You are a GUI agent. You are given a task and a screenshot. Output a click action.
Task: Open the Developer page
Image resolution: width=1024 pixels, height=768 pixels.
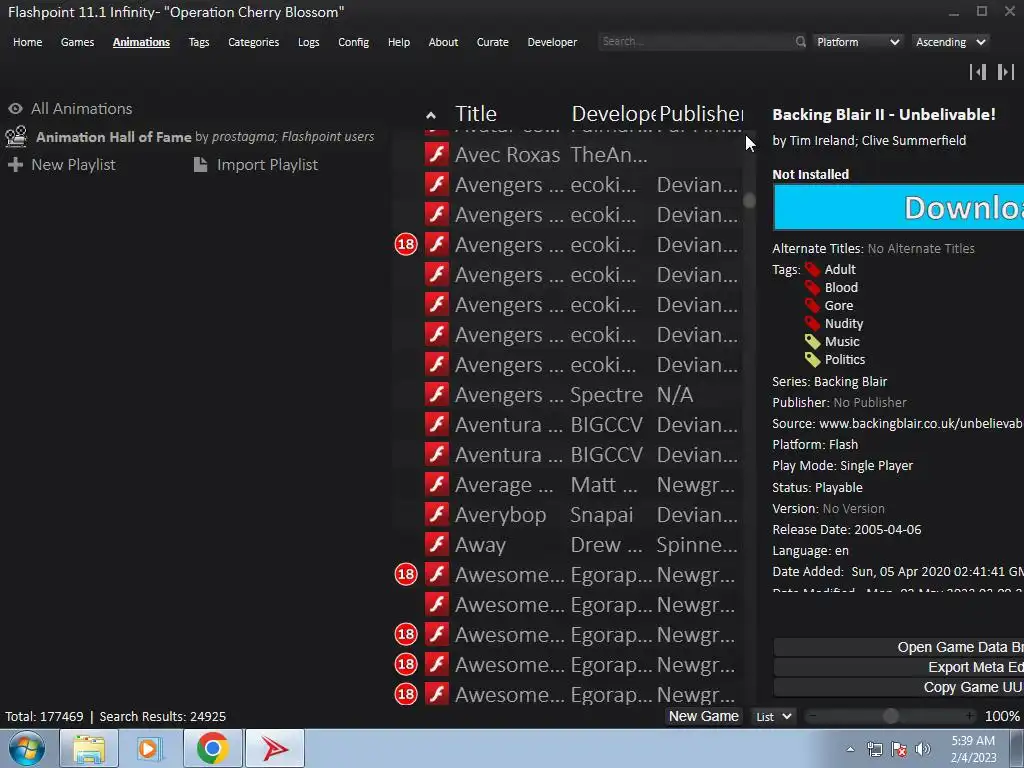coord(552,42)
